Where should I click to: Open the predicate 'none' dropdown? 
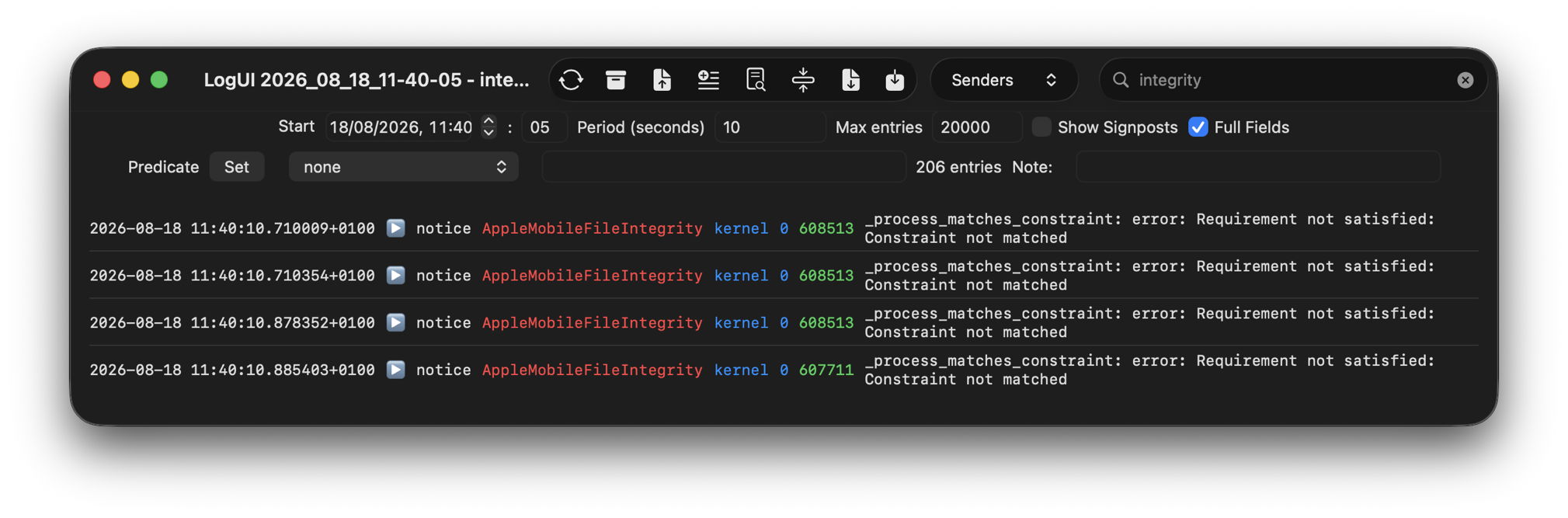tap(404, 167)
